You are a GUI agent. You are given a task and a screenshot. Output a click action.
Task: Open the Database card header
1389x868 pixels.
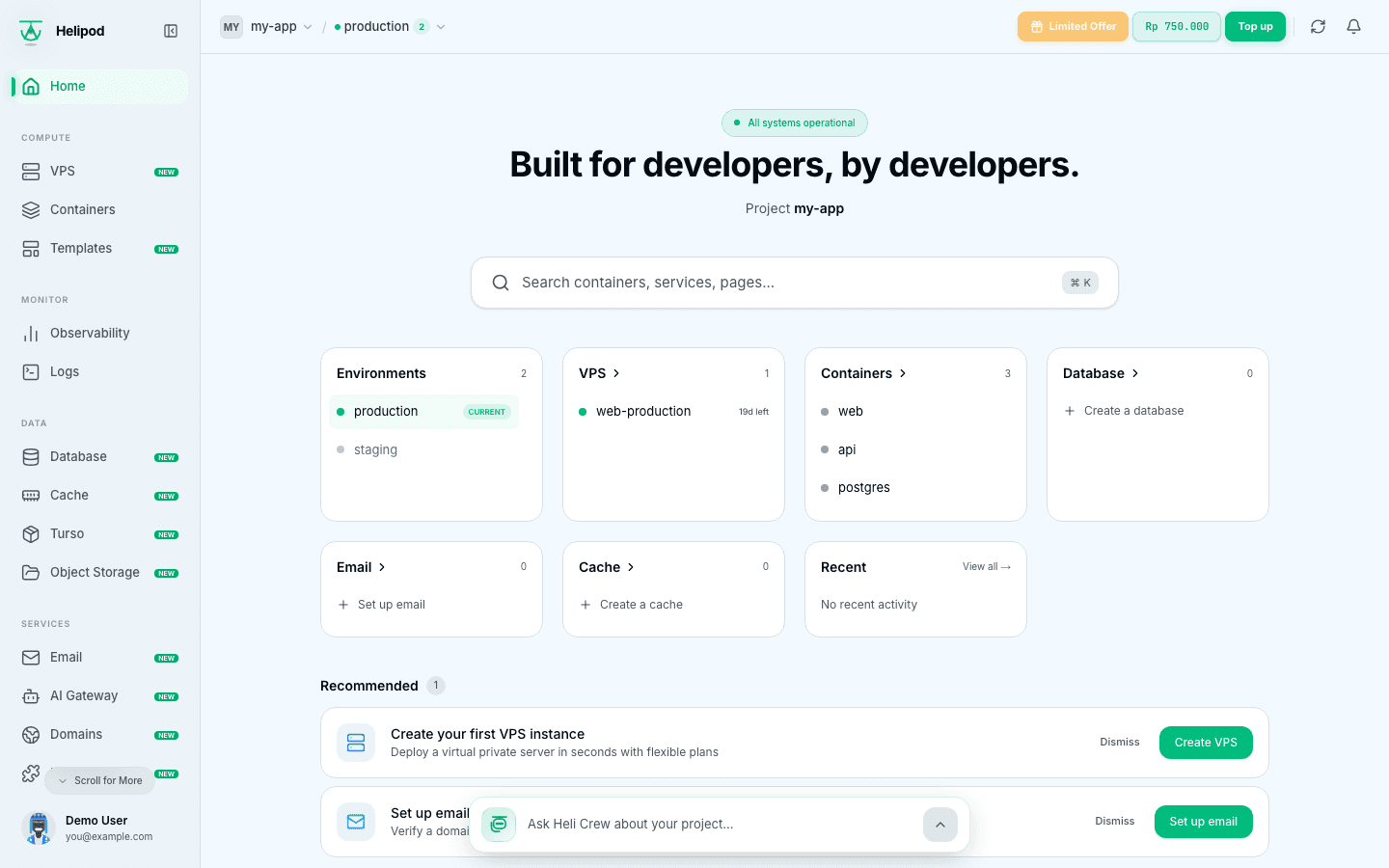[x=1101, y=373]
